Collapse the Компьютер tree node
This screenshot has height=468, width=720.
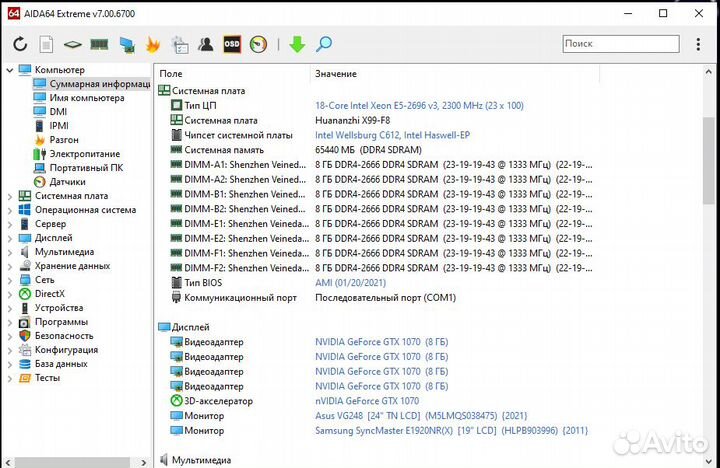pos(10,70)
